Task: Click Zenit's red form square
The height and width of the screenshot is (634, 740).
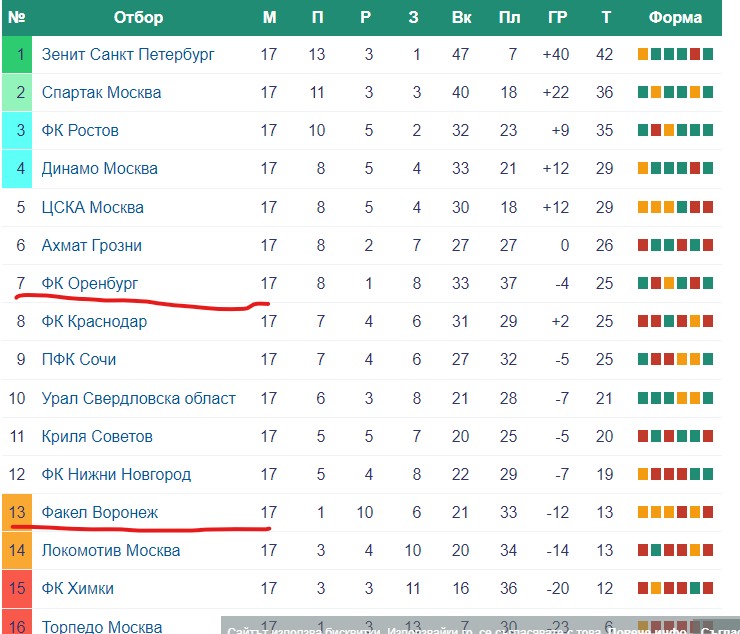Action: click(x=695, y=54)
